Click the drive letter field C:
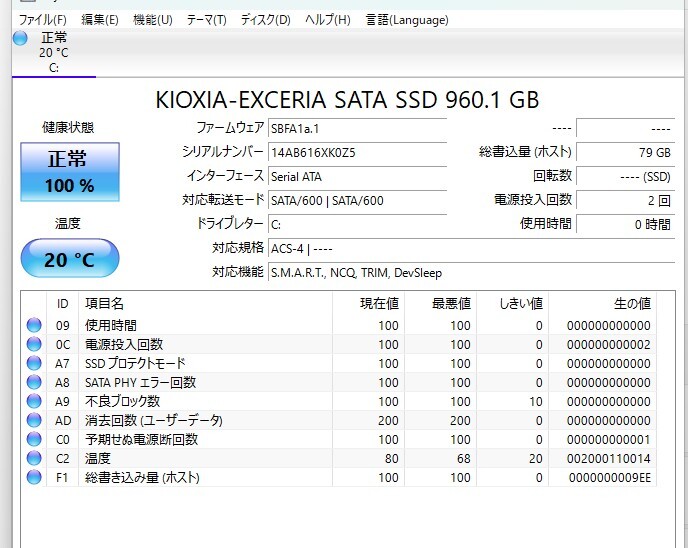The height and width of the screenshot is (548, 688). [357, 225]
